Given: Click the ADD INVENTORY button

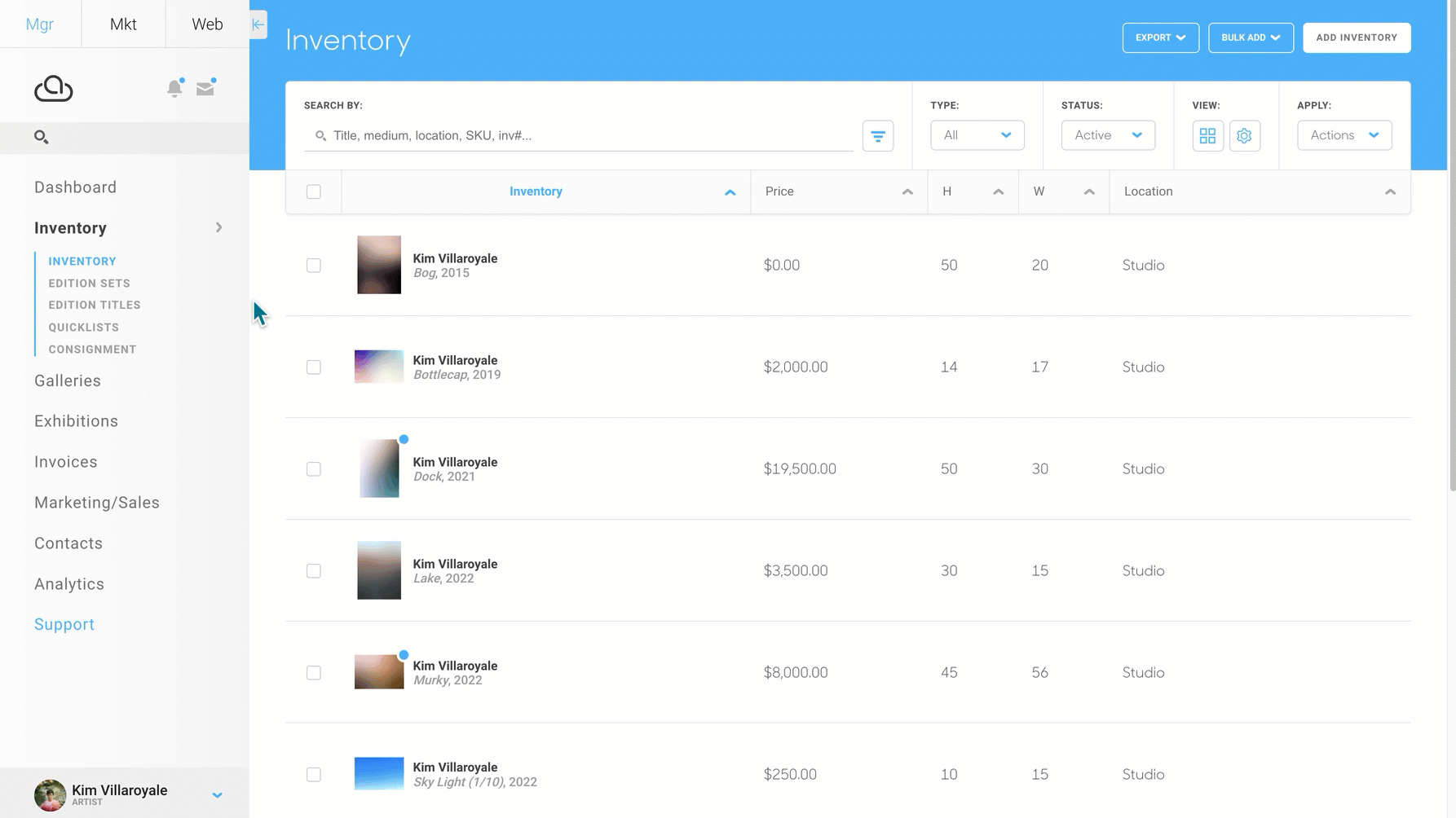Looking at the screenshot, I should point(1357,37).
